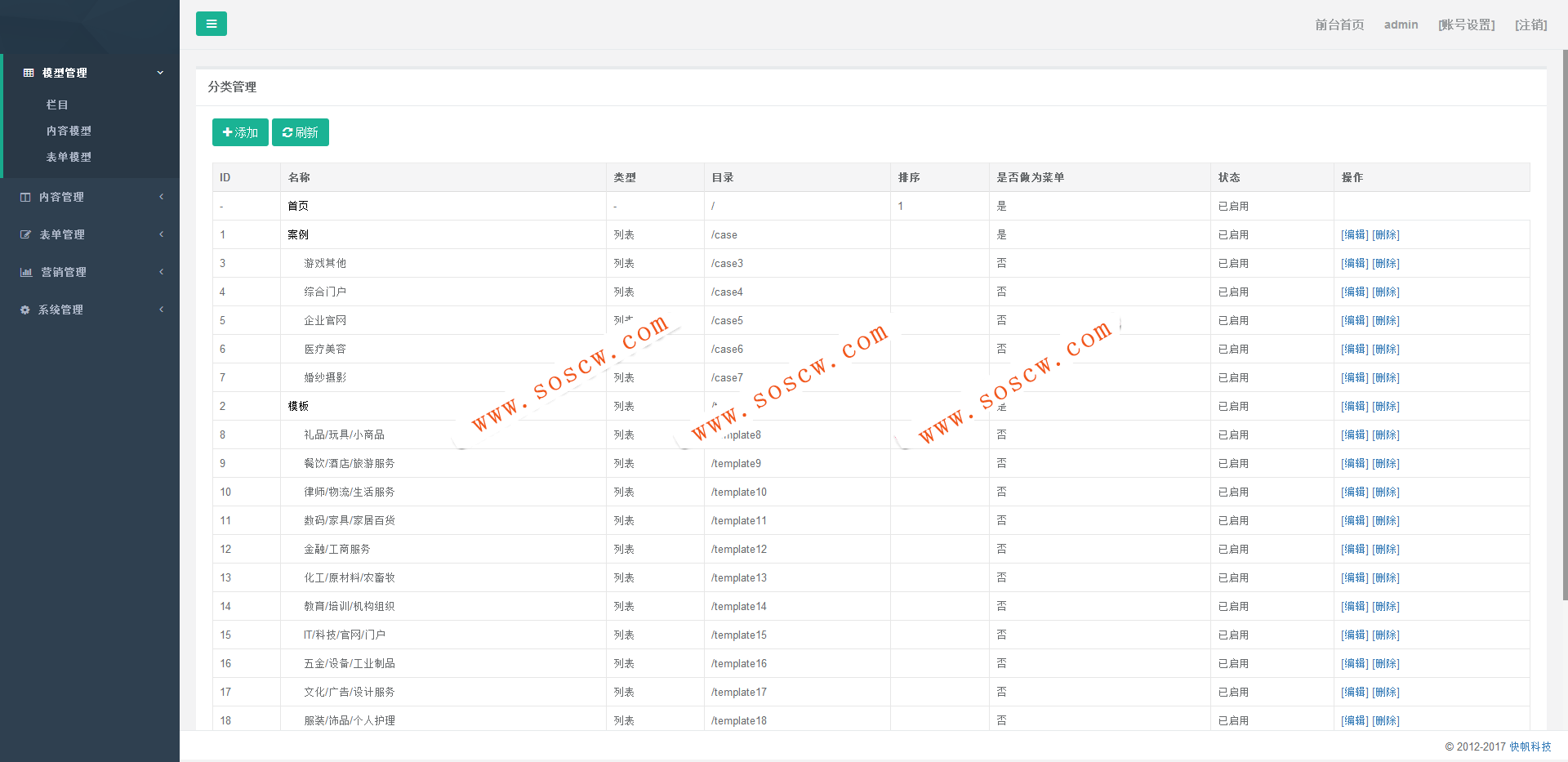Edit the 文化/广告/设计服务 row
The width and height of the screenshot is (1568, 762).
point(1355,692)
